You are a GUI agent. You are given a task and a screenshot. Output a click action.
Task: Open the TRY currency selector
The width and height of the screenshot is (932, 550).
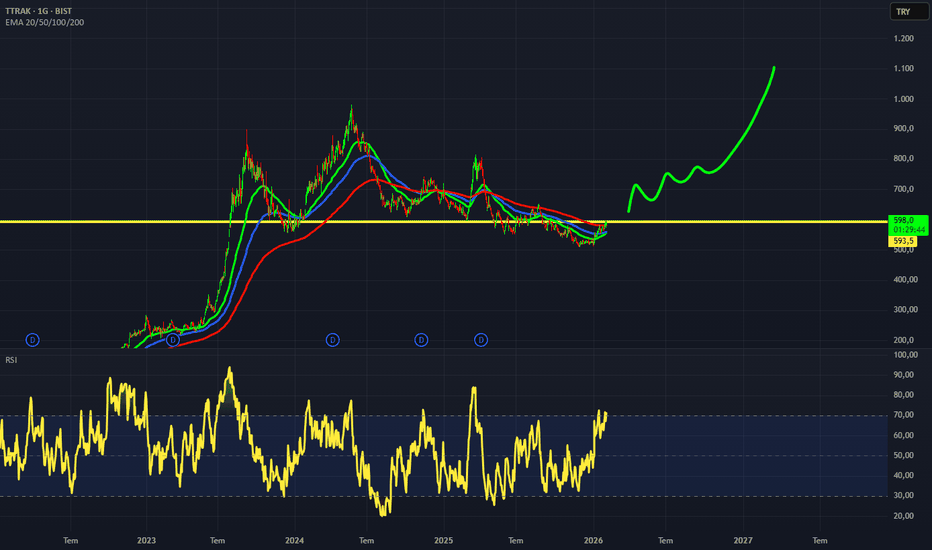tap(909, 11)
